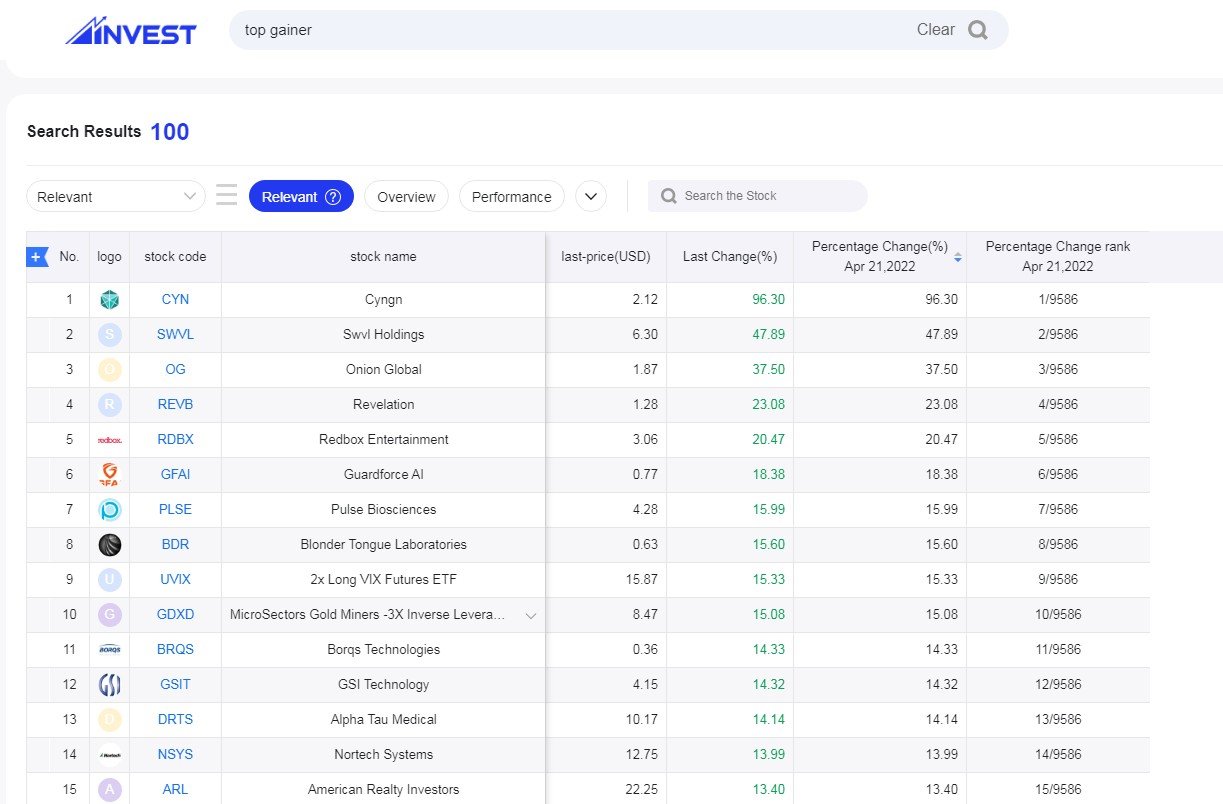Click the 22.25 last-price cell

[606, 789]
